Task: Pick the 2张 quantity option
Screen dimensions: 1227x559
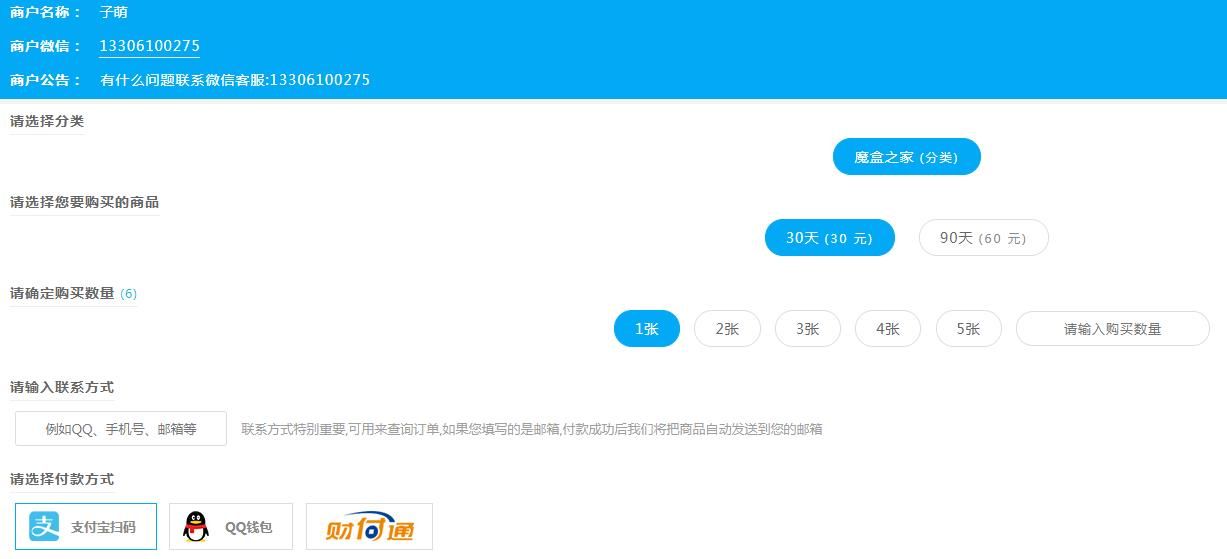Action: click(727, 329)
